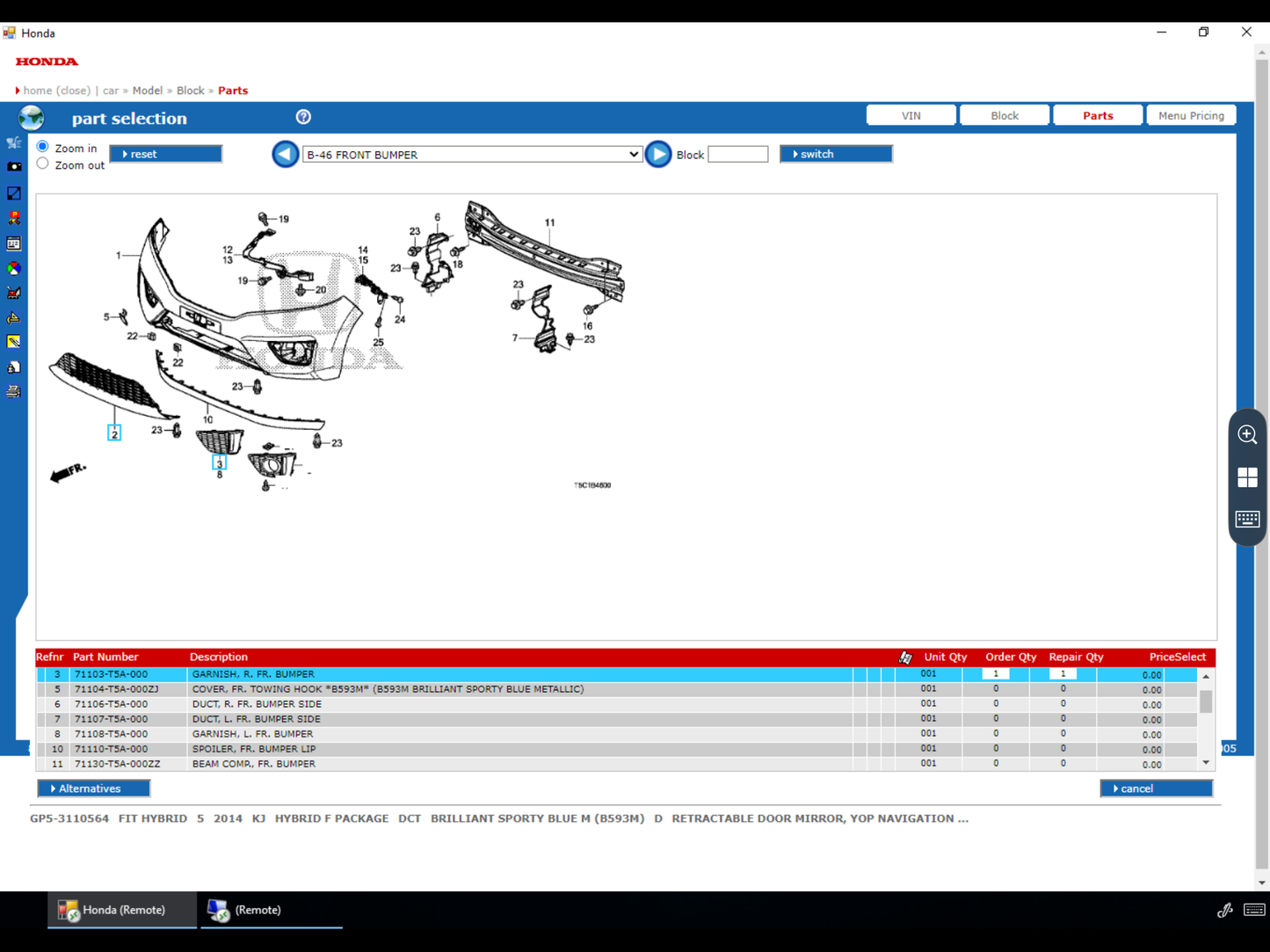
Task: Open help via the question mark icon
Action: (x=303, y=117)
